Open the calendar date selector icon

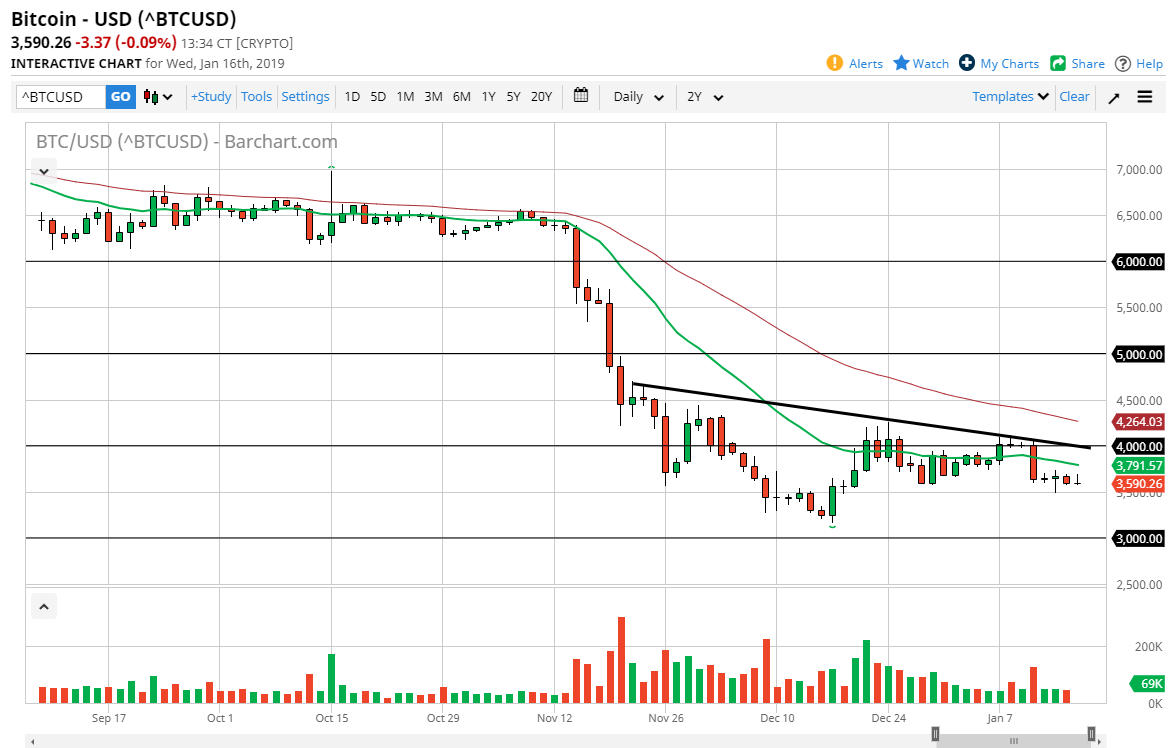[x=581, y=96]
